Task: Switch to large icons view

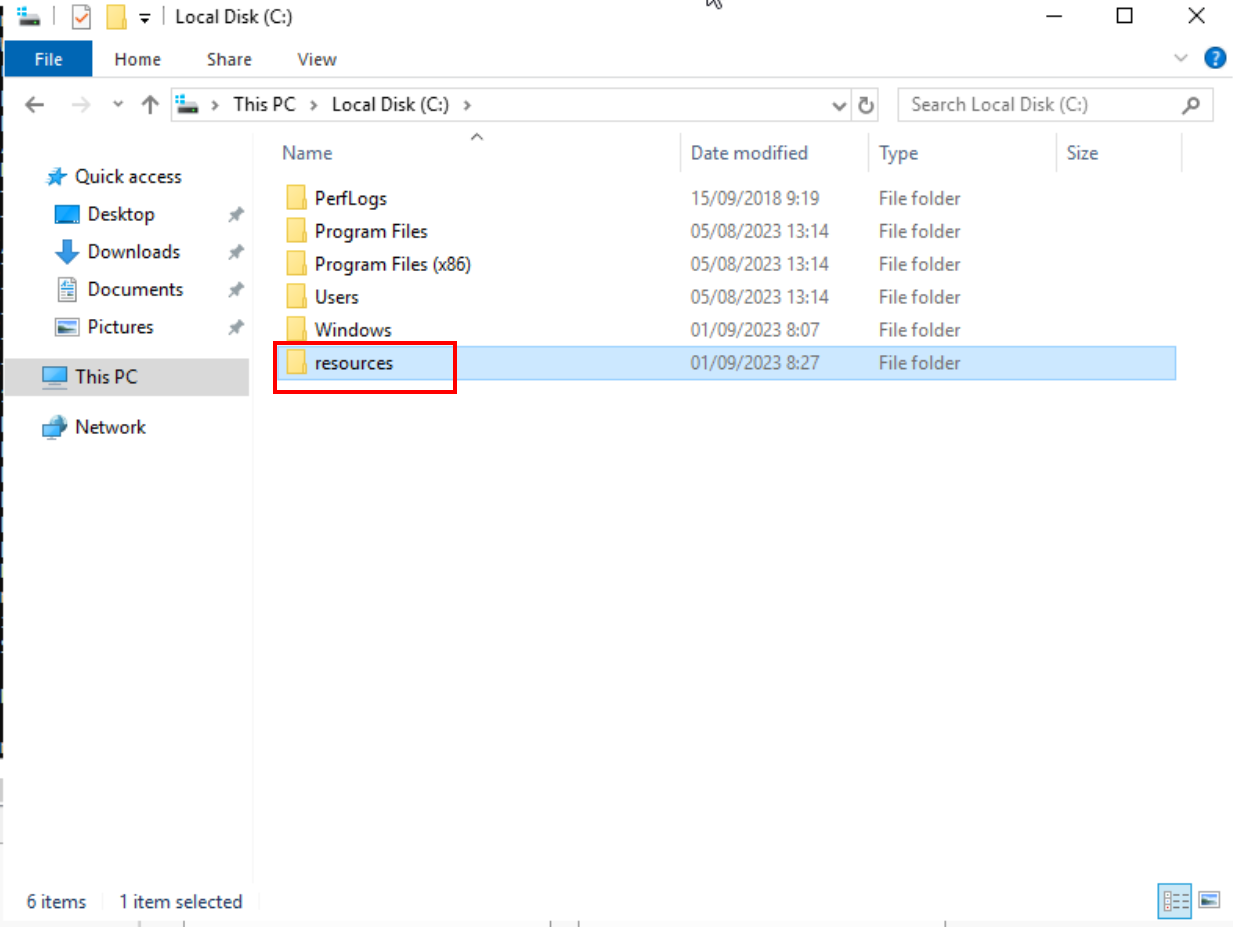Action: 1208,901
